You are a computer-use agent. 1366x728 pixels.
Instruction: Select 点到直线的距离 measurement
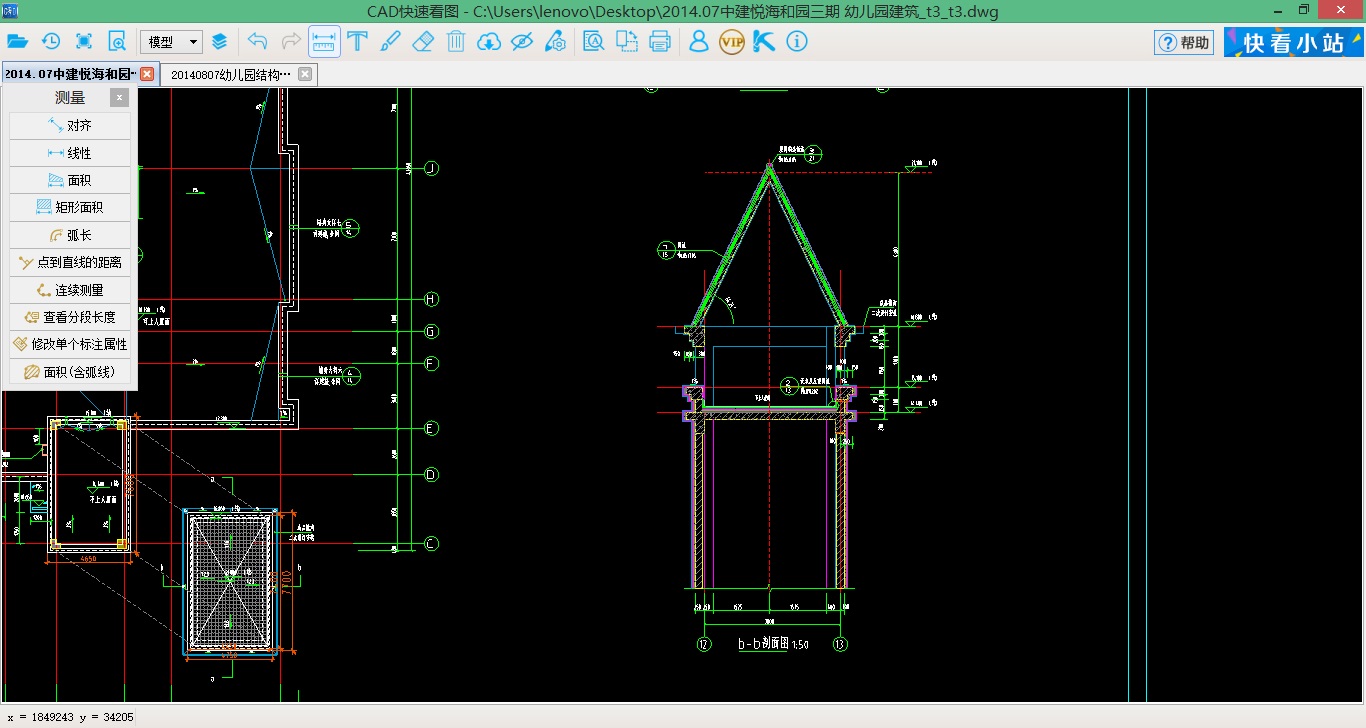click(69, 262)
